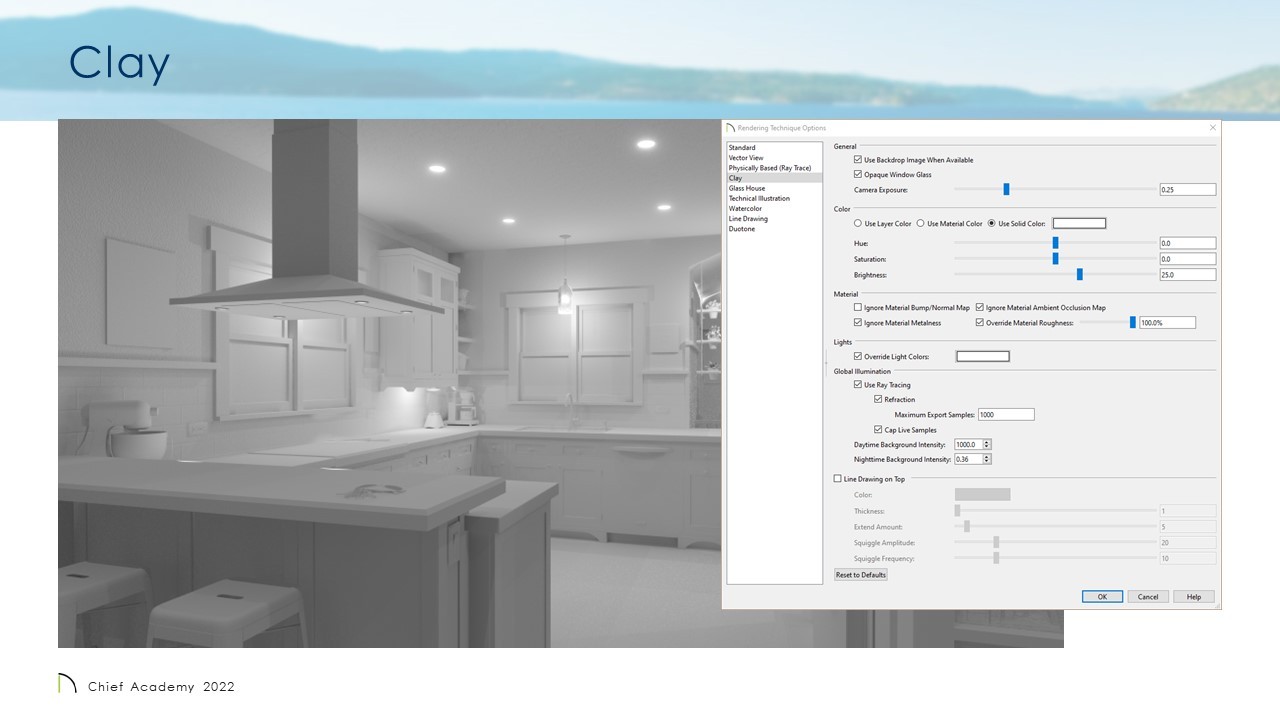Select the Use Material Color option

tap(921, 224)
